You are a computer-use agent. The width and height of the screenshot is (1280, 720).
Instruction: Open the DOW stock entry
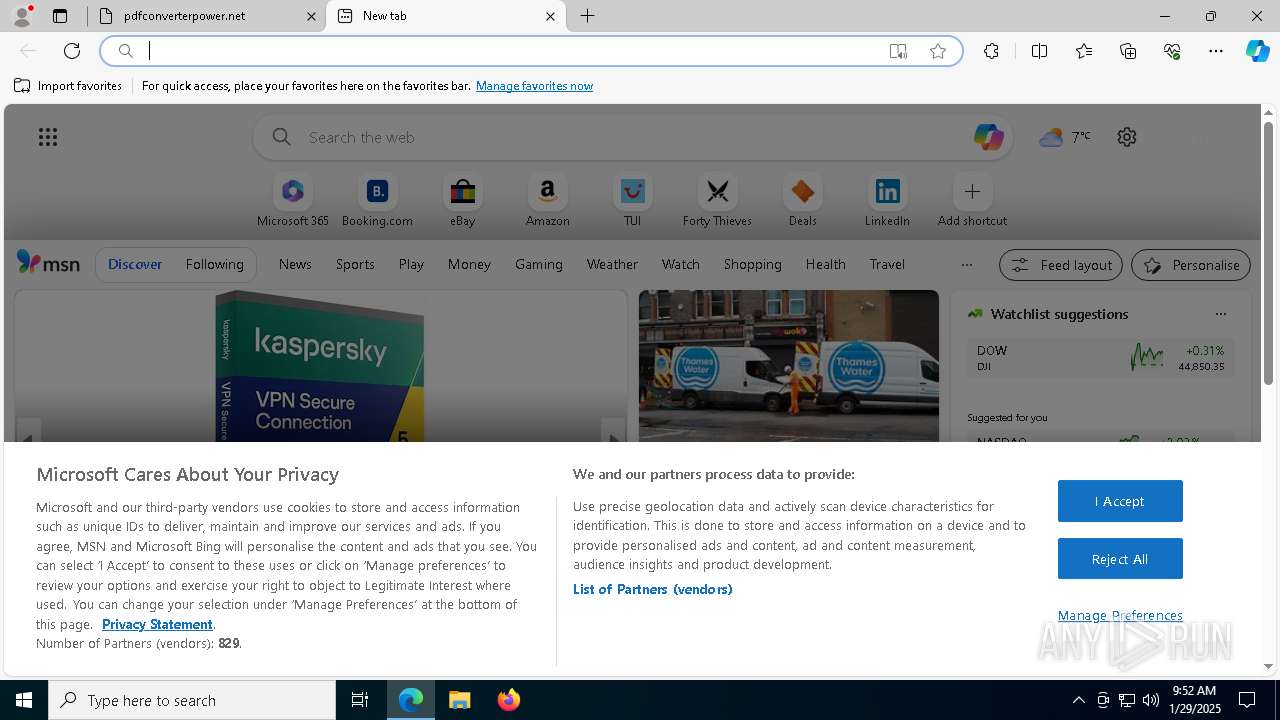pyautogui.click(x=1100, y=358)
